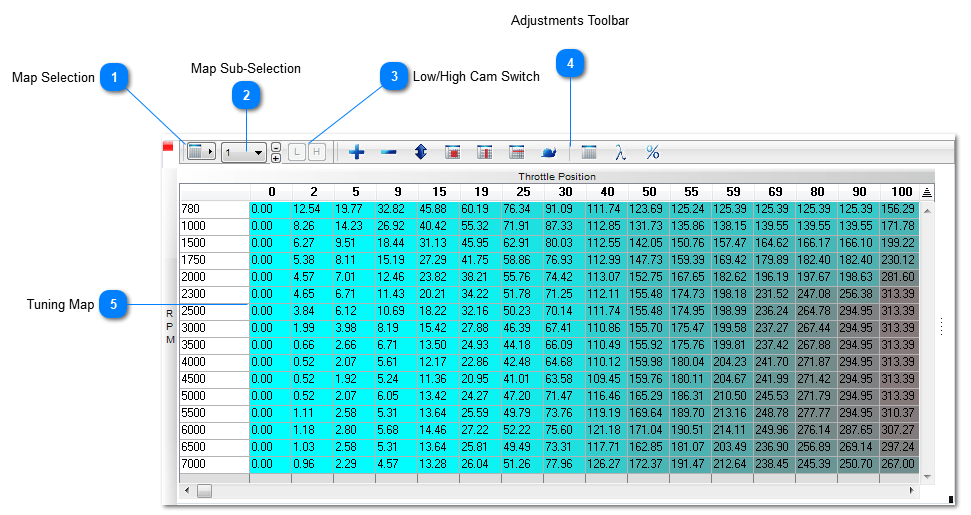Screen dimensions: 971x515
Task: Click the vertical scrollbar up arrow
Action: tap(927, 211)
